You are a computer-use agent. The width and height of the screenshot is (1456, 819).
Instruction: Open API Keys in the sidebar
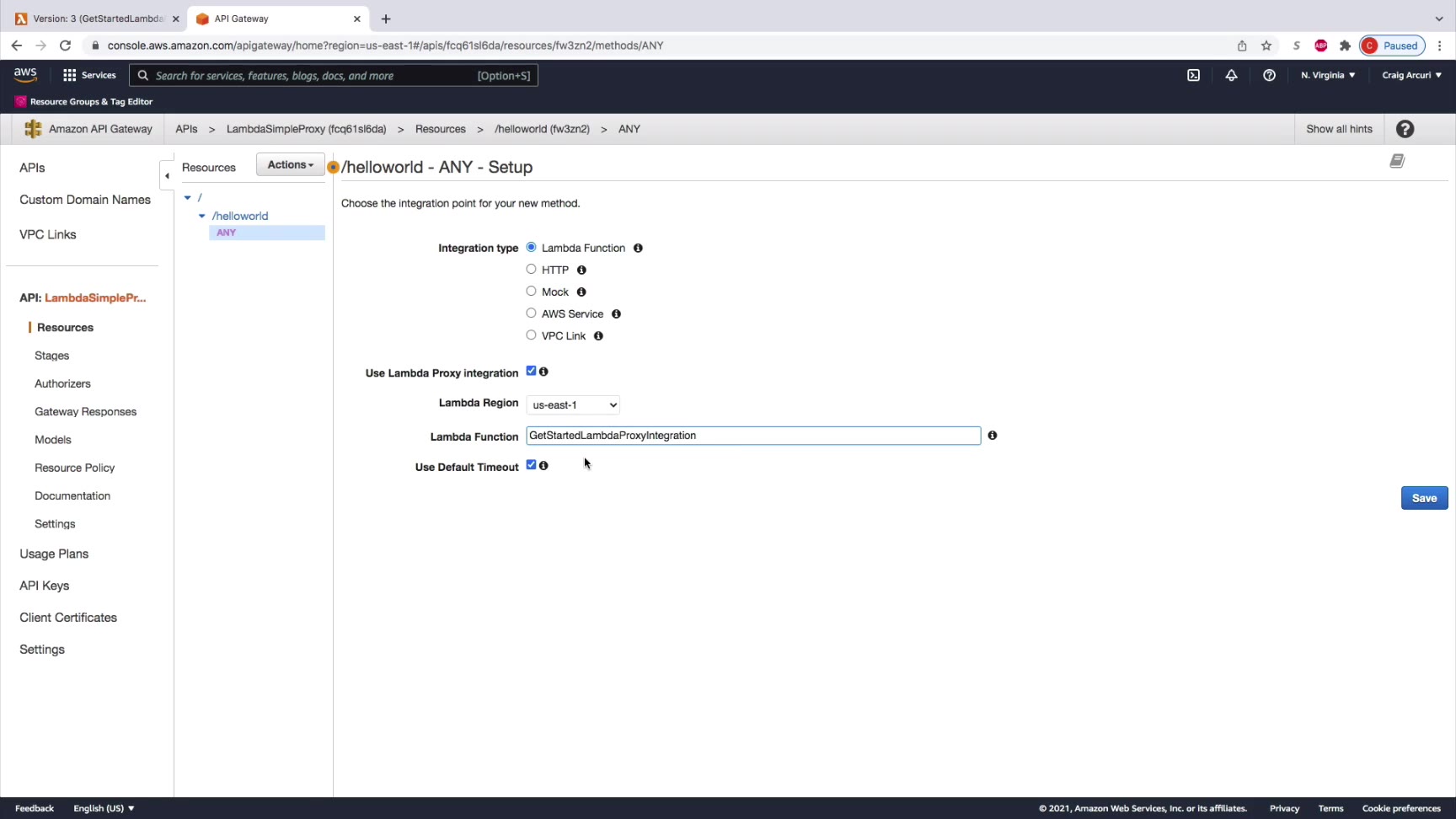[44, 586]
